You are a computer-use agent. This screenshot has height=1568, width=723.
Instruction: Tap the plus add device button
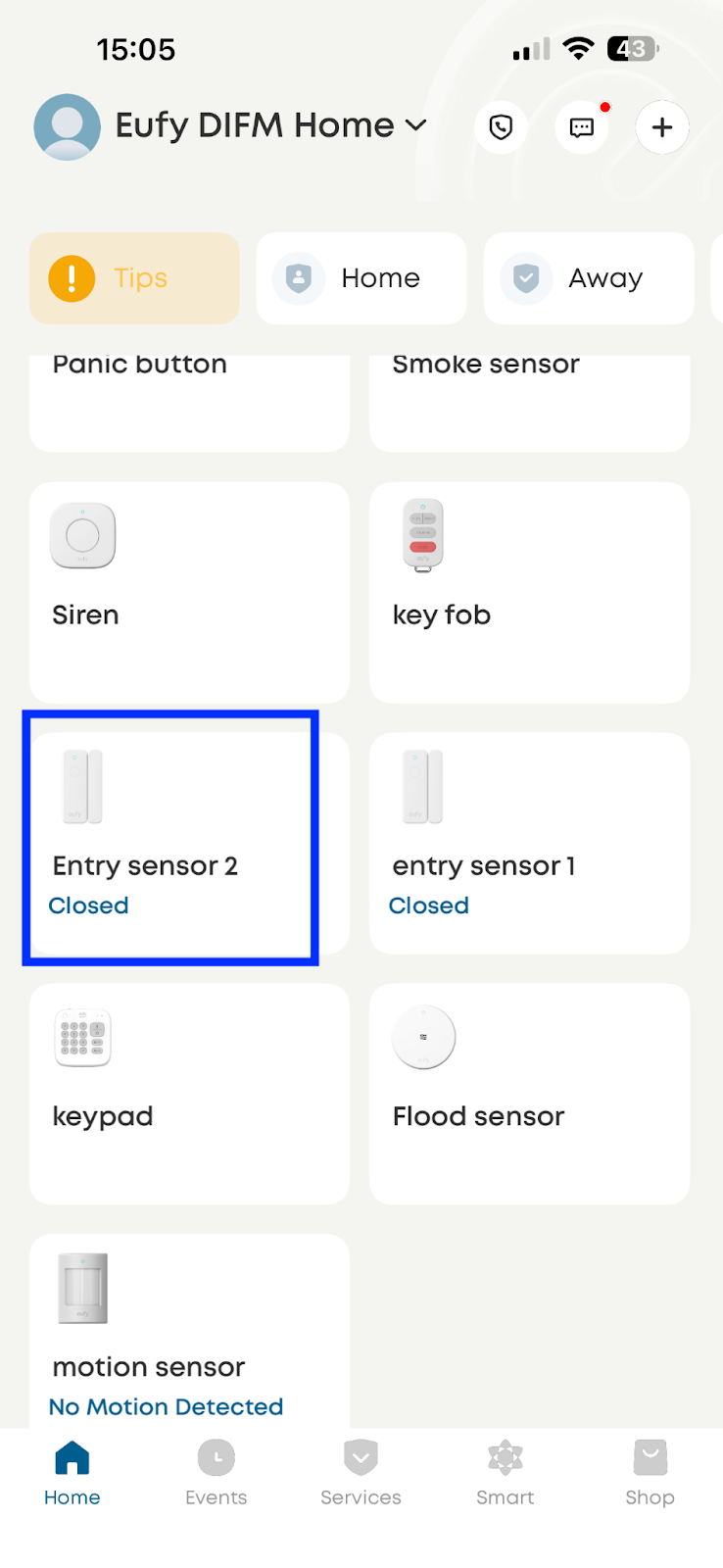click(662, 127)
